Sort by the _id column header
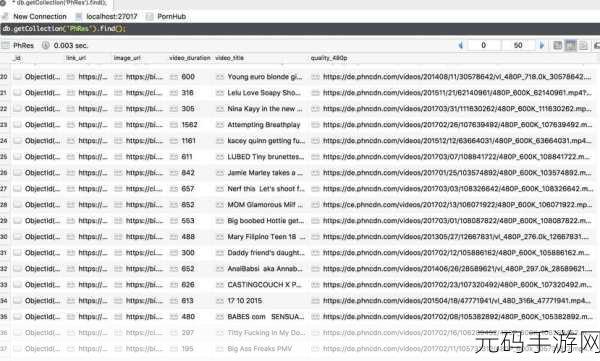This screenshot has width=600, height=361. pos(17,58)
